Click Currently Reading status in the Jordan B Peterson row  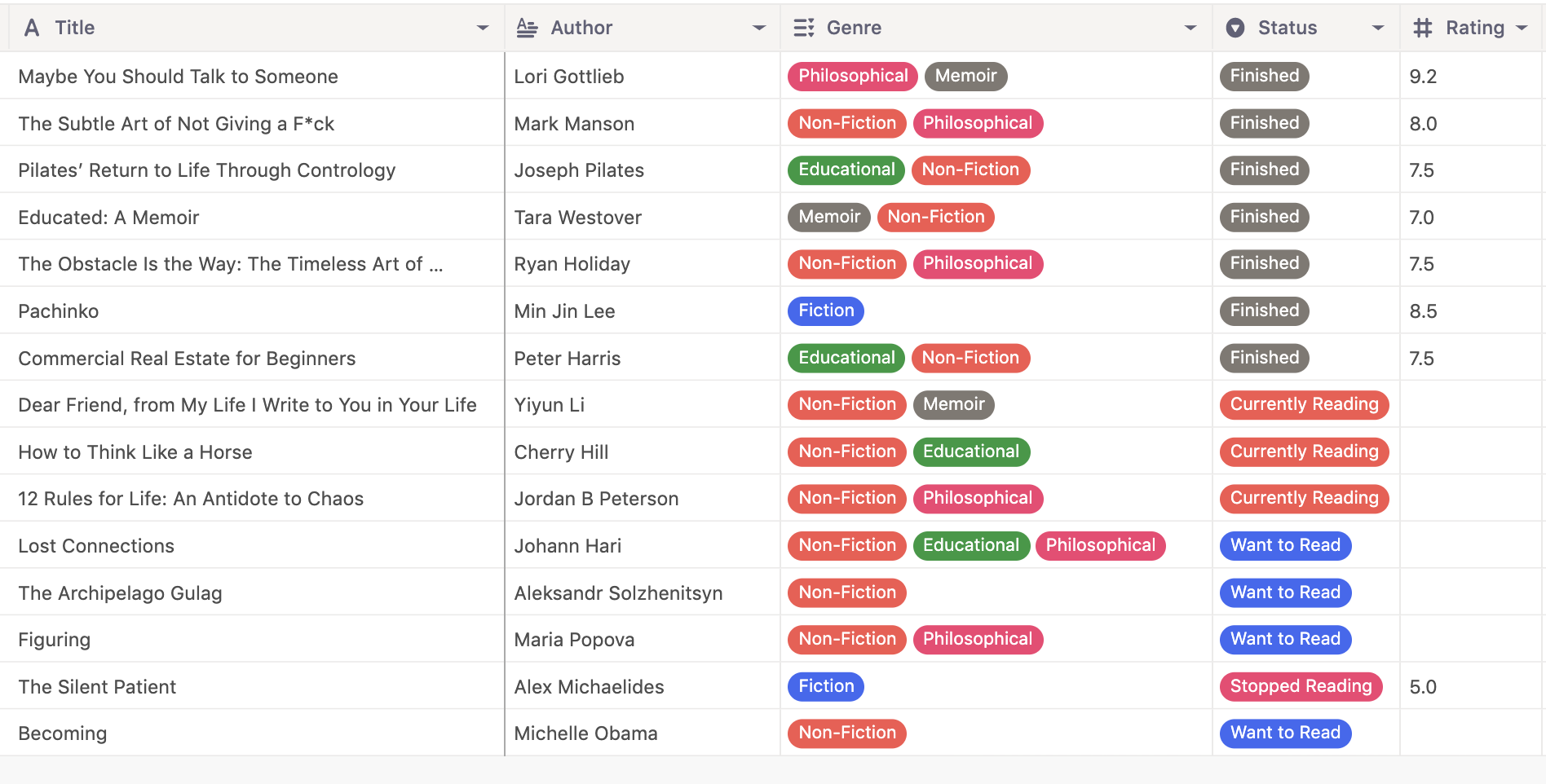pos(1305,498)
